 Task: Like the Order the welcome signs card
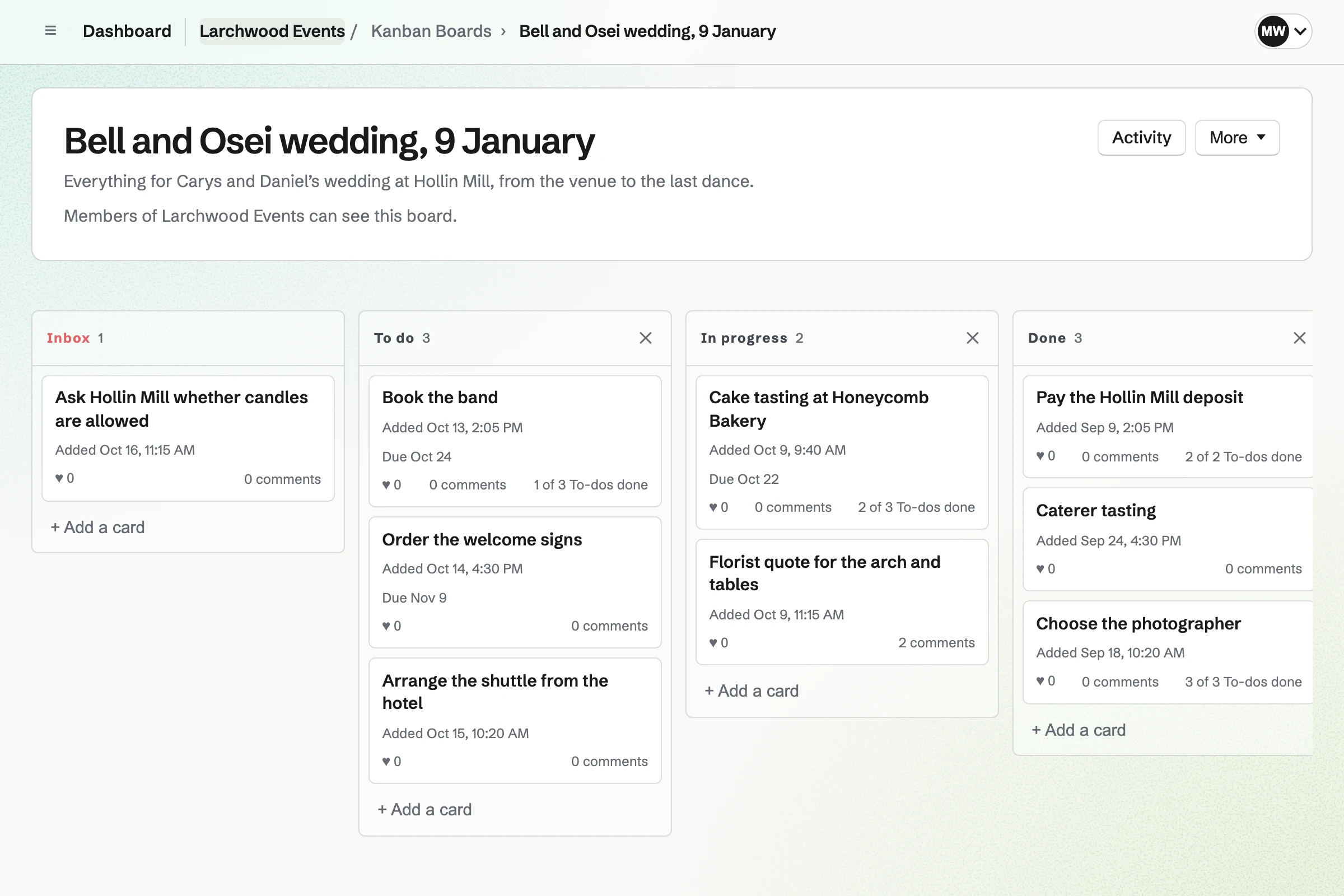(x=391, y=626)
